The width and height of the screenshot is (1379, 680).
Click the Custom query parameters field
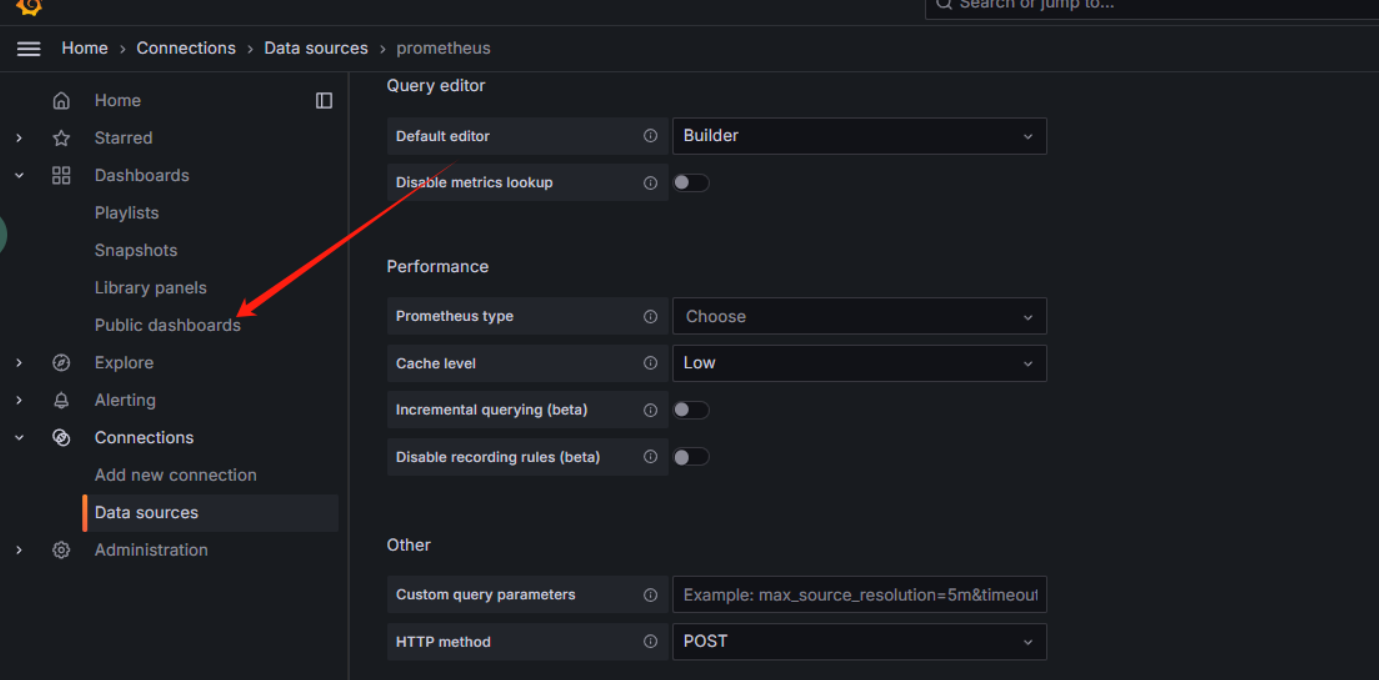click(858, 595)
